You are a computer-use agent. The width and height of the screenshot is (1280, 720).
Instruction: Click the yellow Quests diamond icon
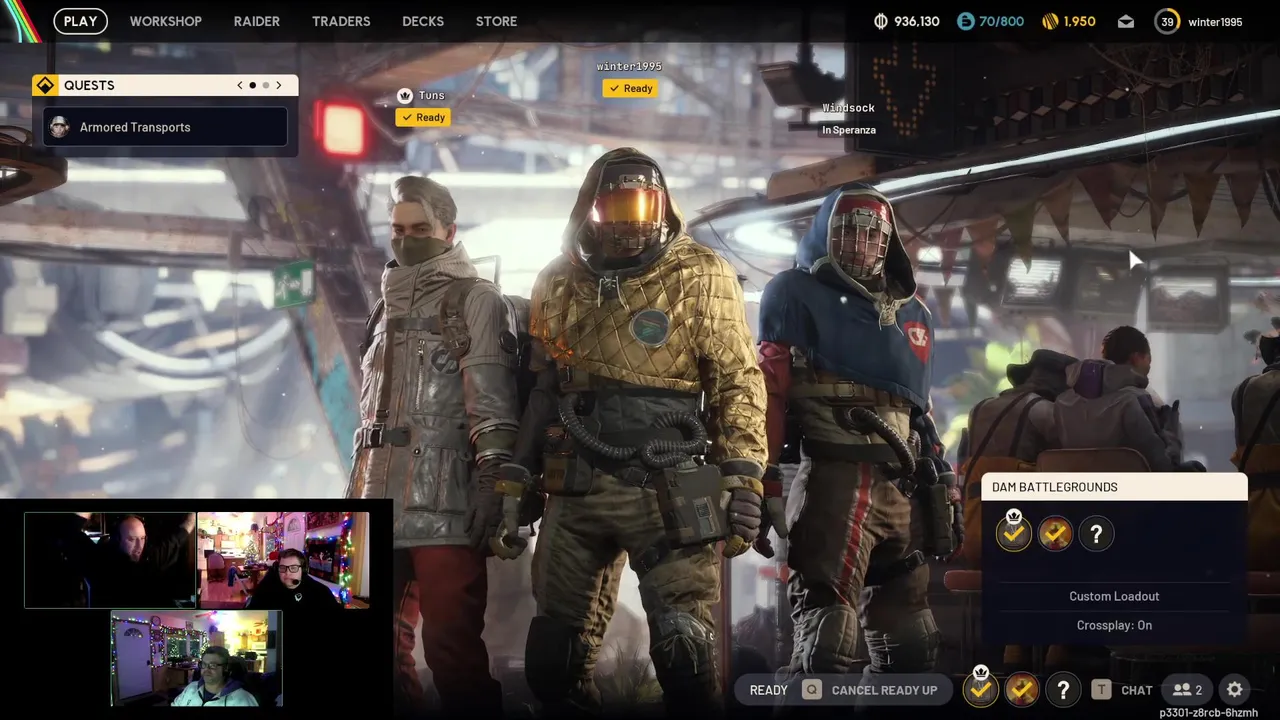(x=45, y=85)
